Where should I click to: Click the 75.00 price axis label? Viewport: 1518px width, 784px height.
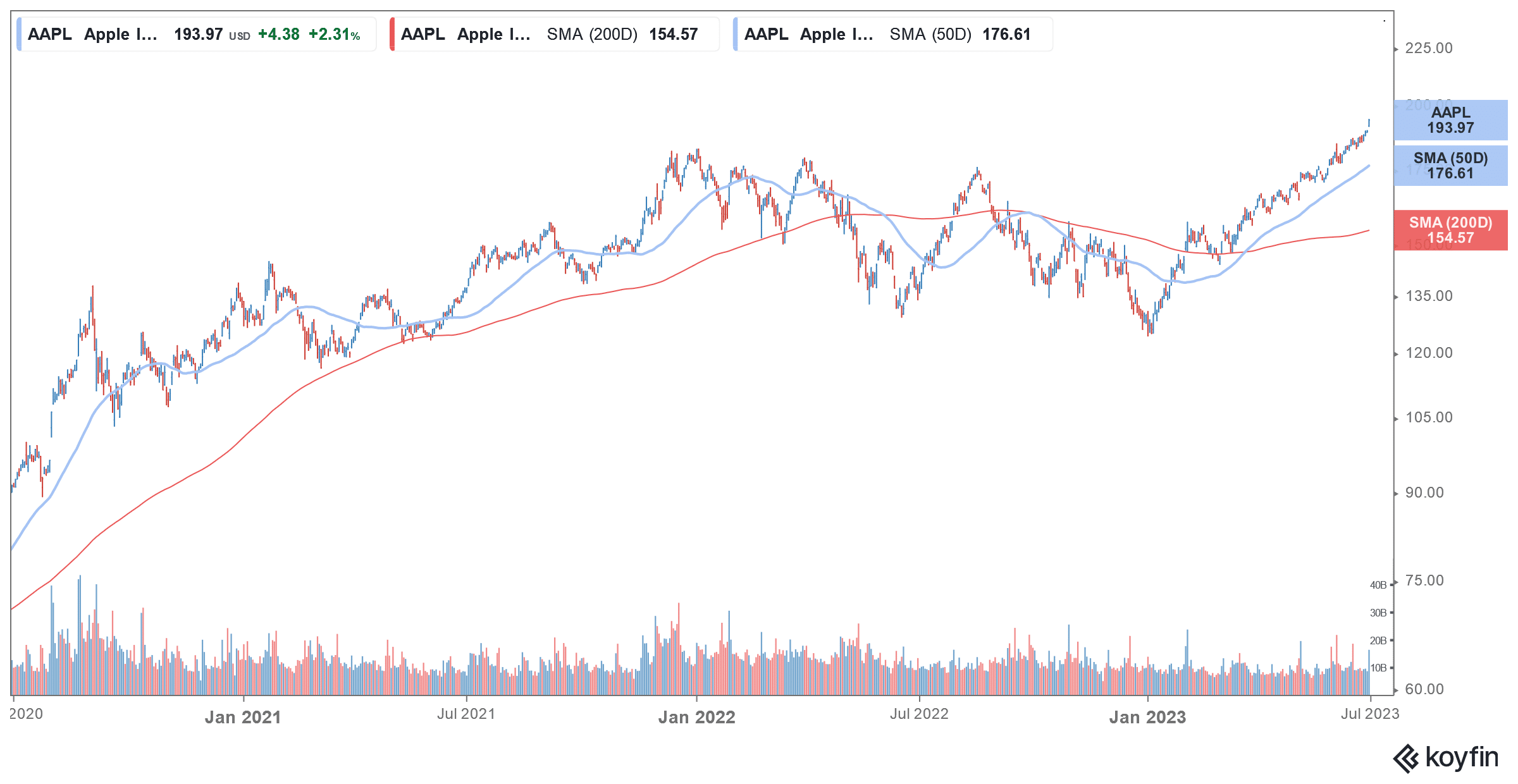[x=1424, y=580]
